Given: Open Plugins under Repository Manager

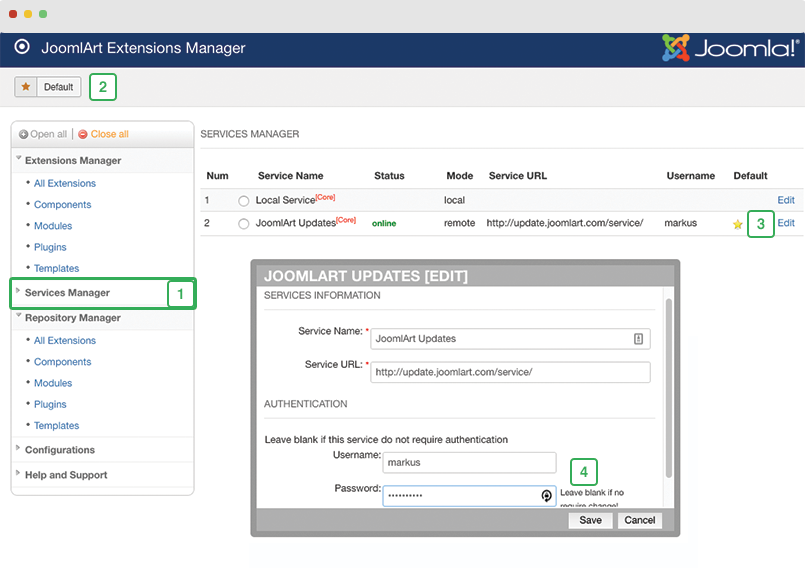Looking at the screenshot, I should (50, 404).
